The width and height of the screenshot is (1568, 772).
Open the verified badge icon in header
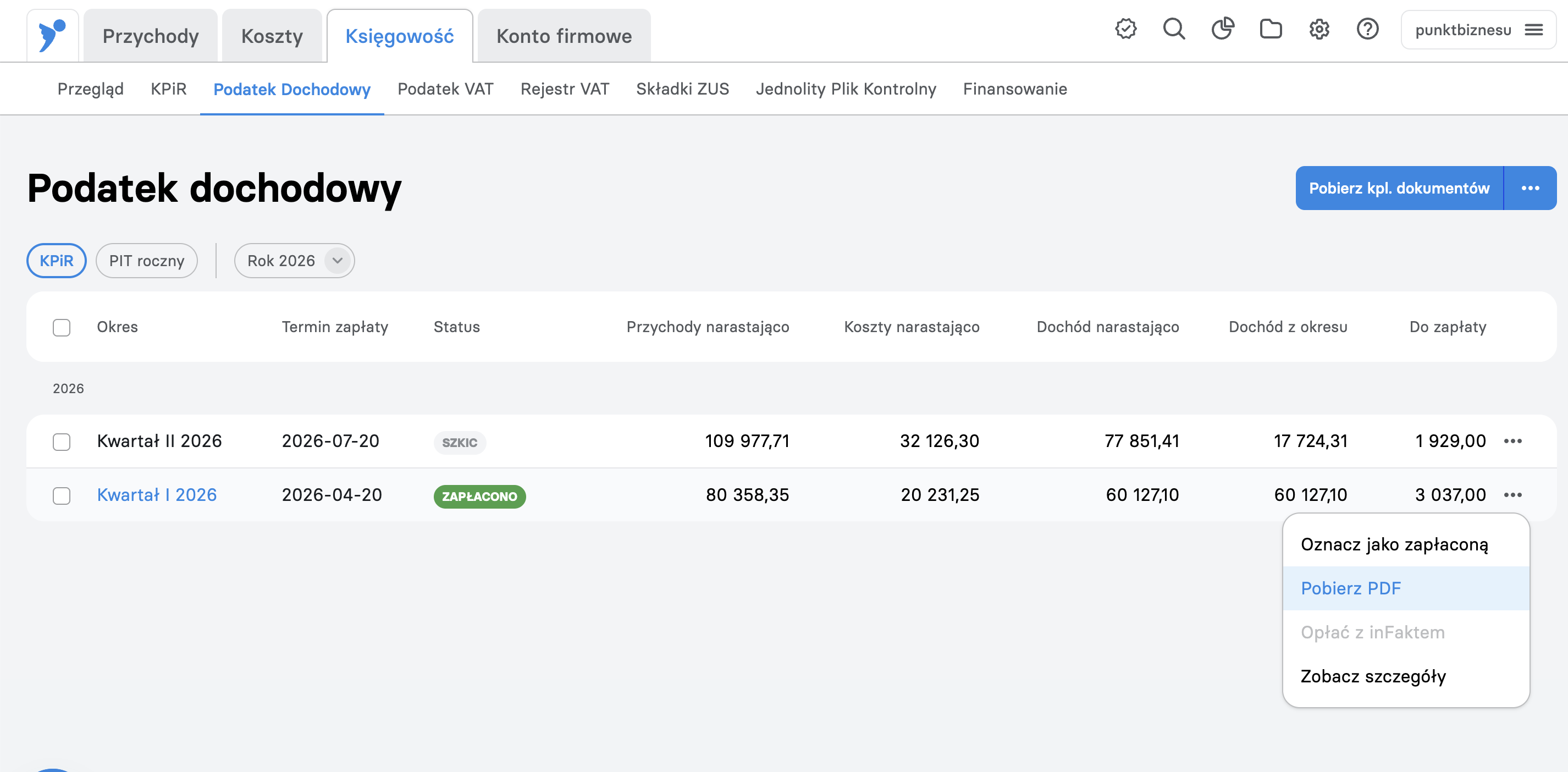click(1125, 29)
